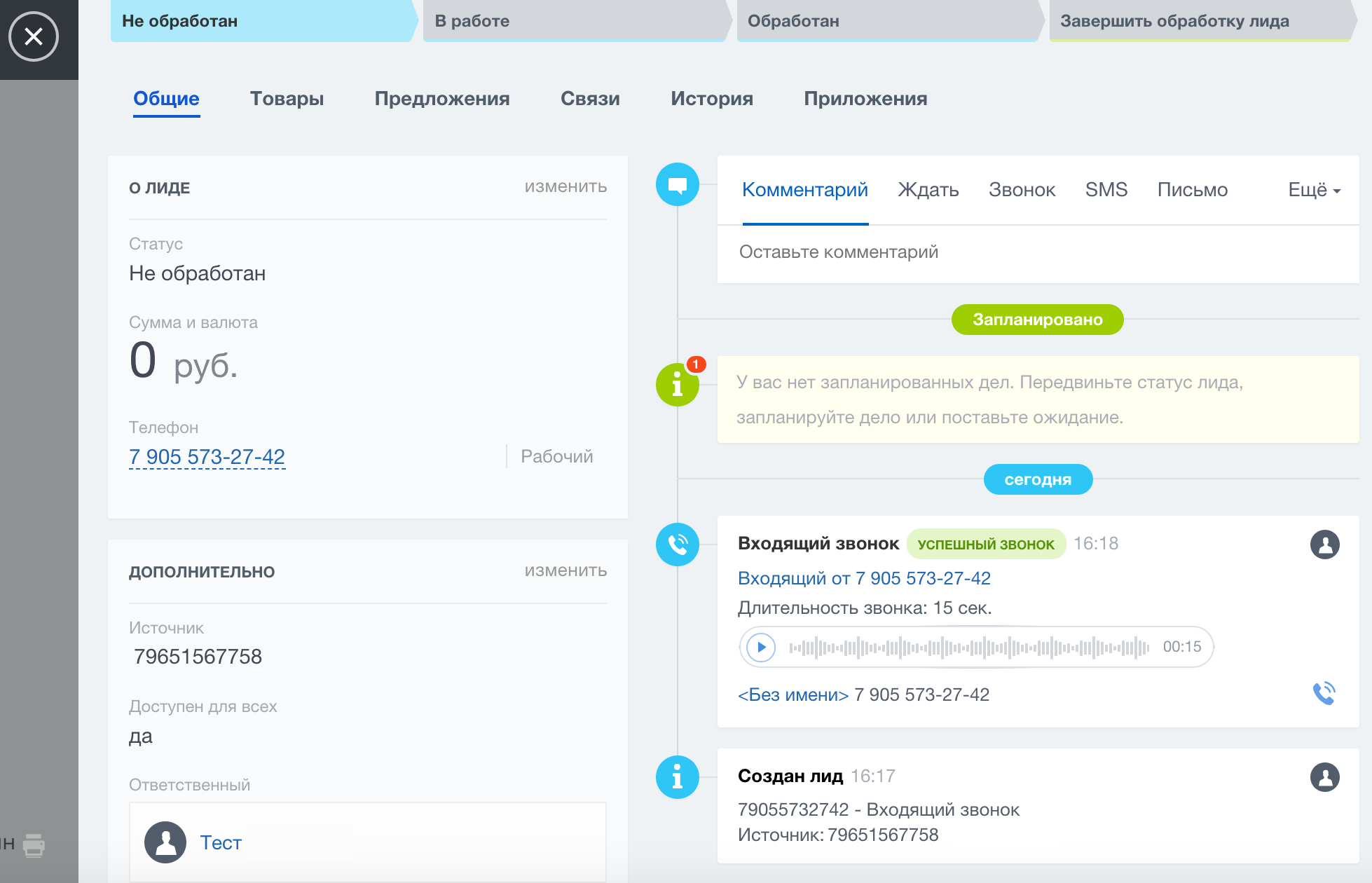
Task: Click the phone number link 7 905 573-27-42
Action: click(x=207, y=457)
